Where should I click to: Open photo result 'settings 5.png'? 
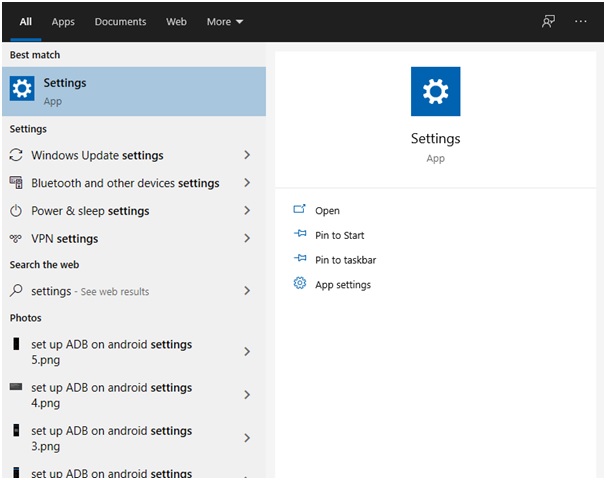(111, 351)
